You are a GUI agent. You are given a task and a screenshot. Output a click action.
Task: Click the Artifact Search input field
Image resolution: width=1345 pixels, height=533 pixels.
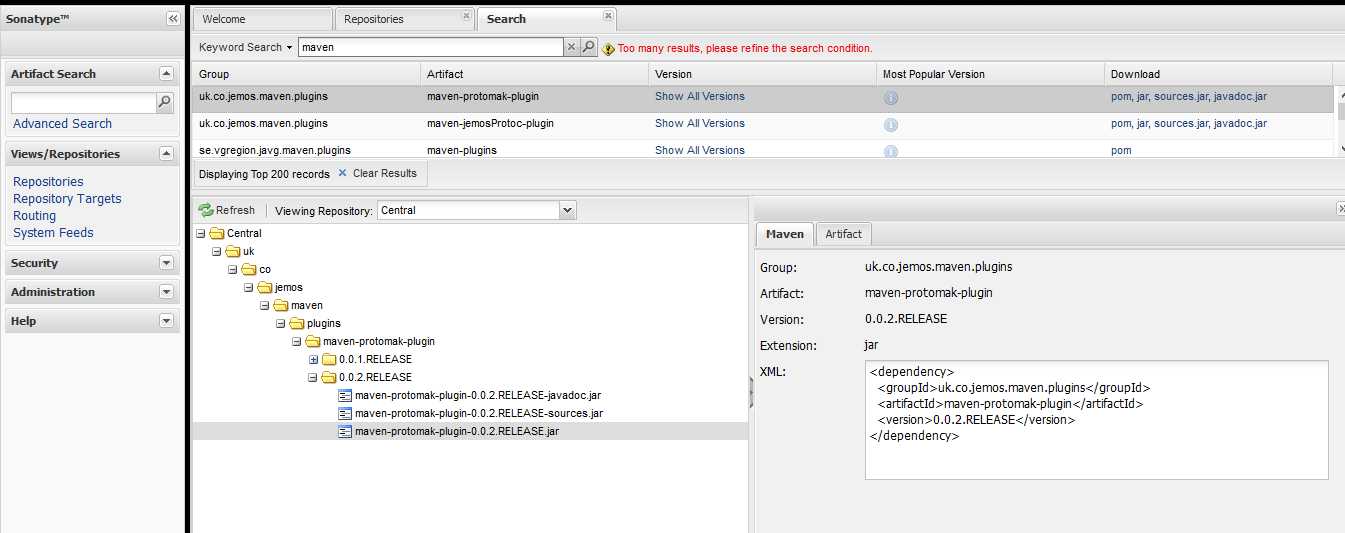click(84, 102)
